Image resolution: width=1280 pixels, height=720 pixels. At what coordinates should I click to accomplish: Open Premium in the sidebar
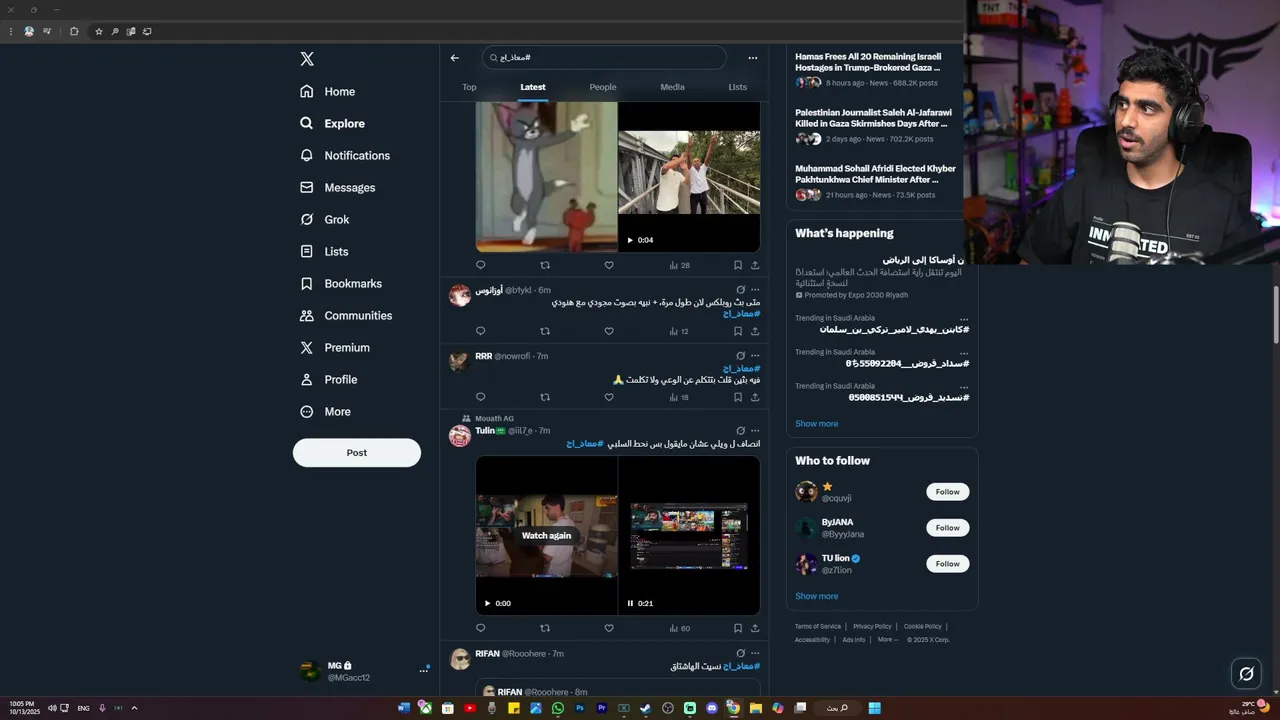(x=335, y=347)
